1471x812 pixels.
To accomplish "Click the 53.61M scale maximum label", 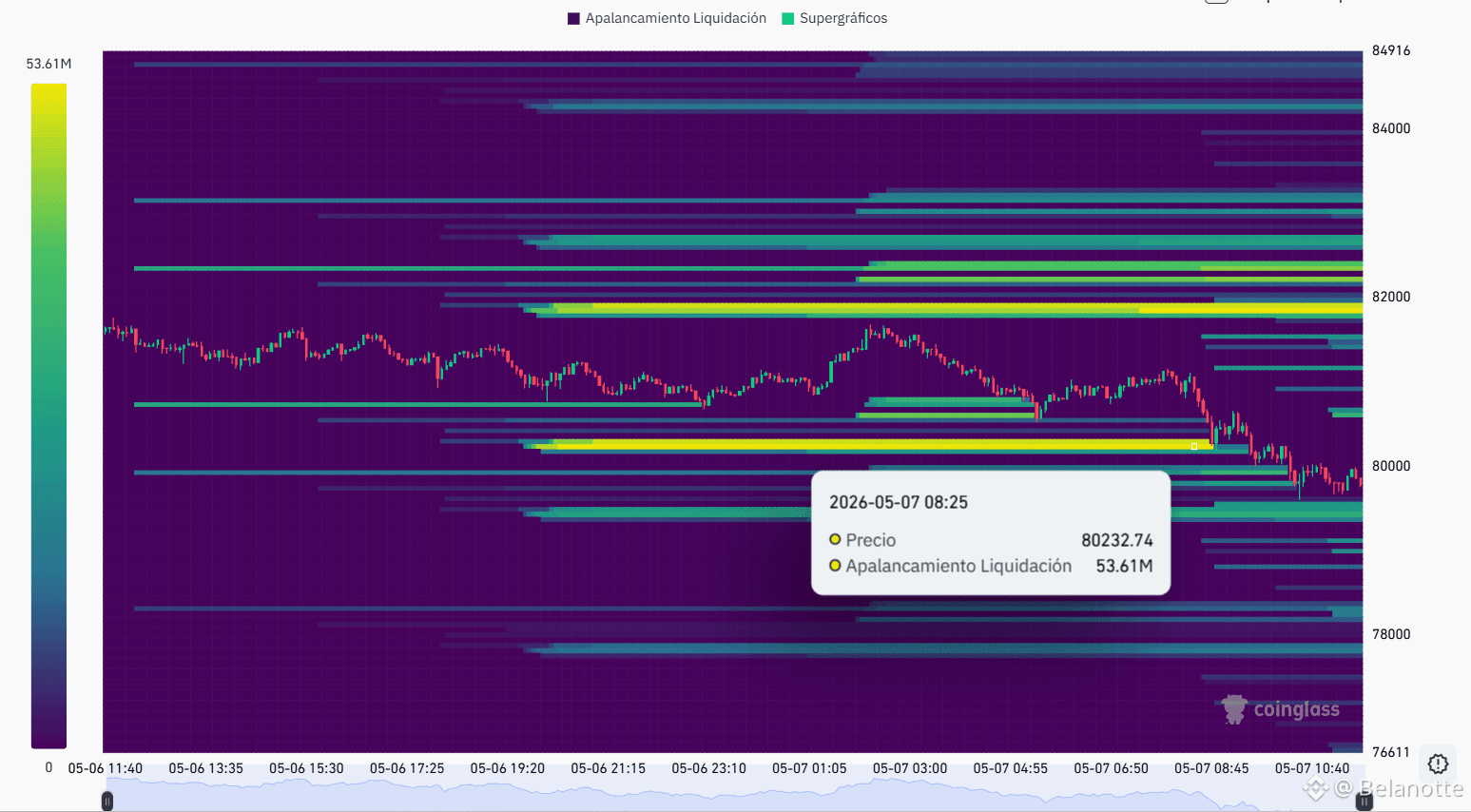I will pyautogui.click(x=48, y=64).
